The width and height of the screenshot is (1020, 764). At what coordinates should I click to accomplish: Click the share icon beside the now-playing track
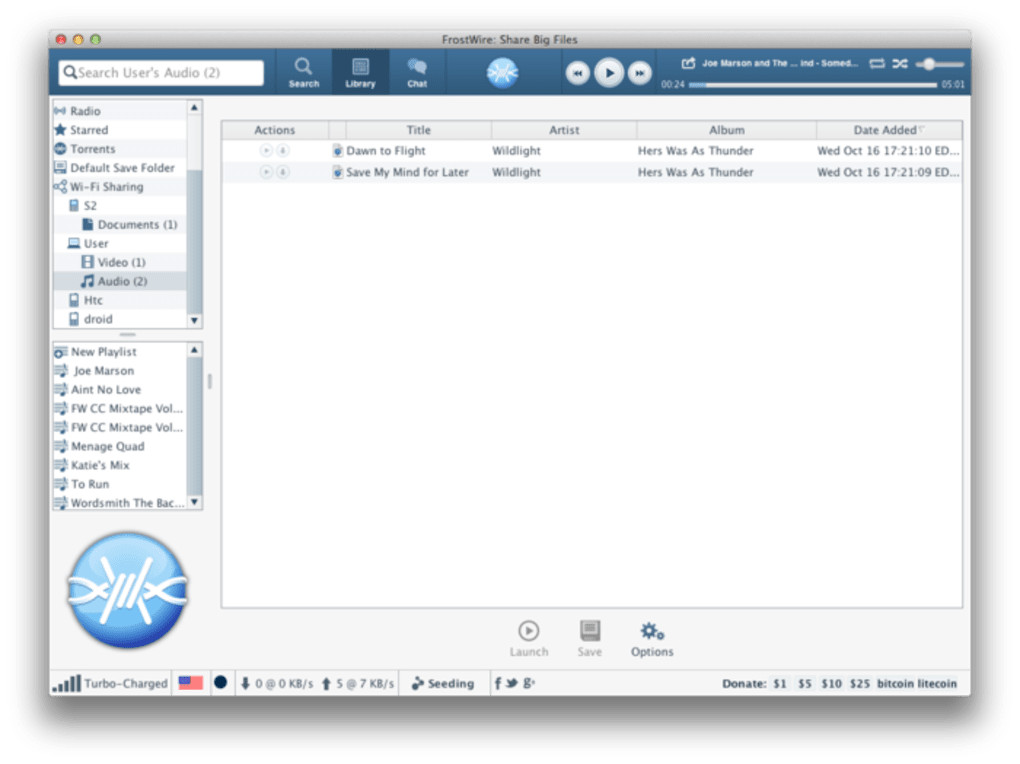tap(688, 63)
